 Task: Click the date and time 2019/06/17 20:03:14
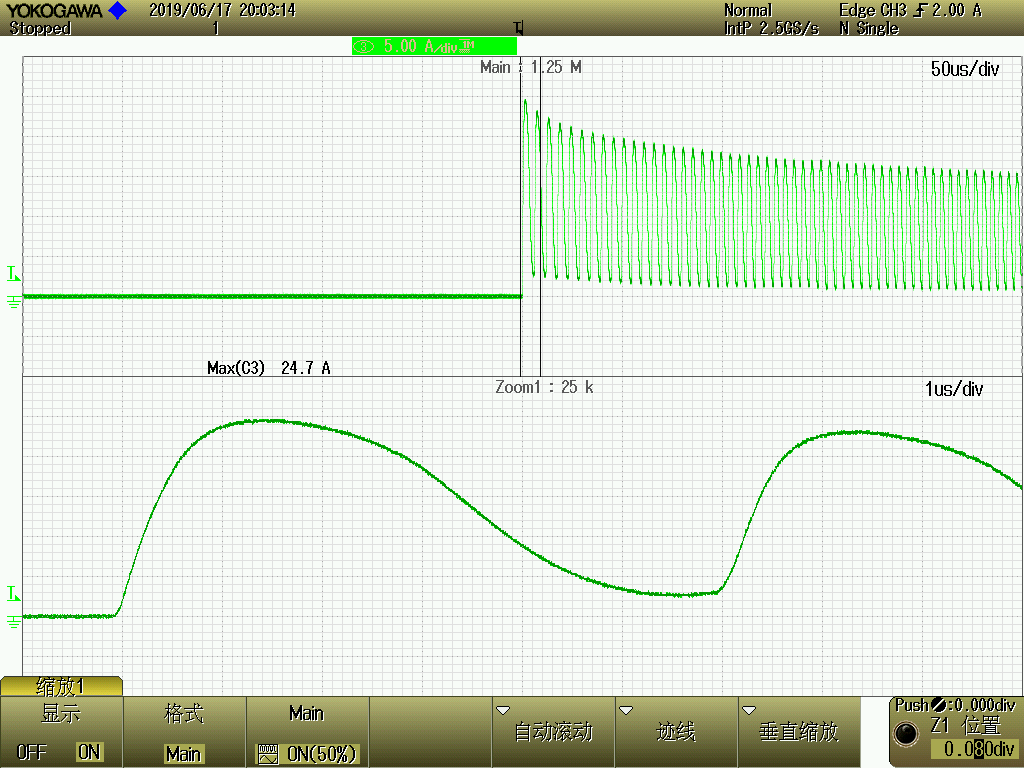(222, 10)
